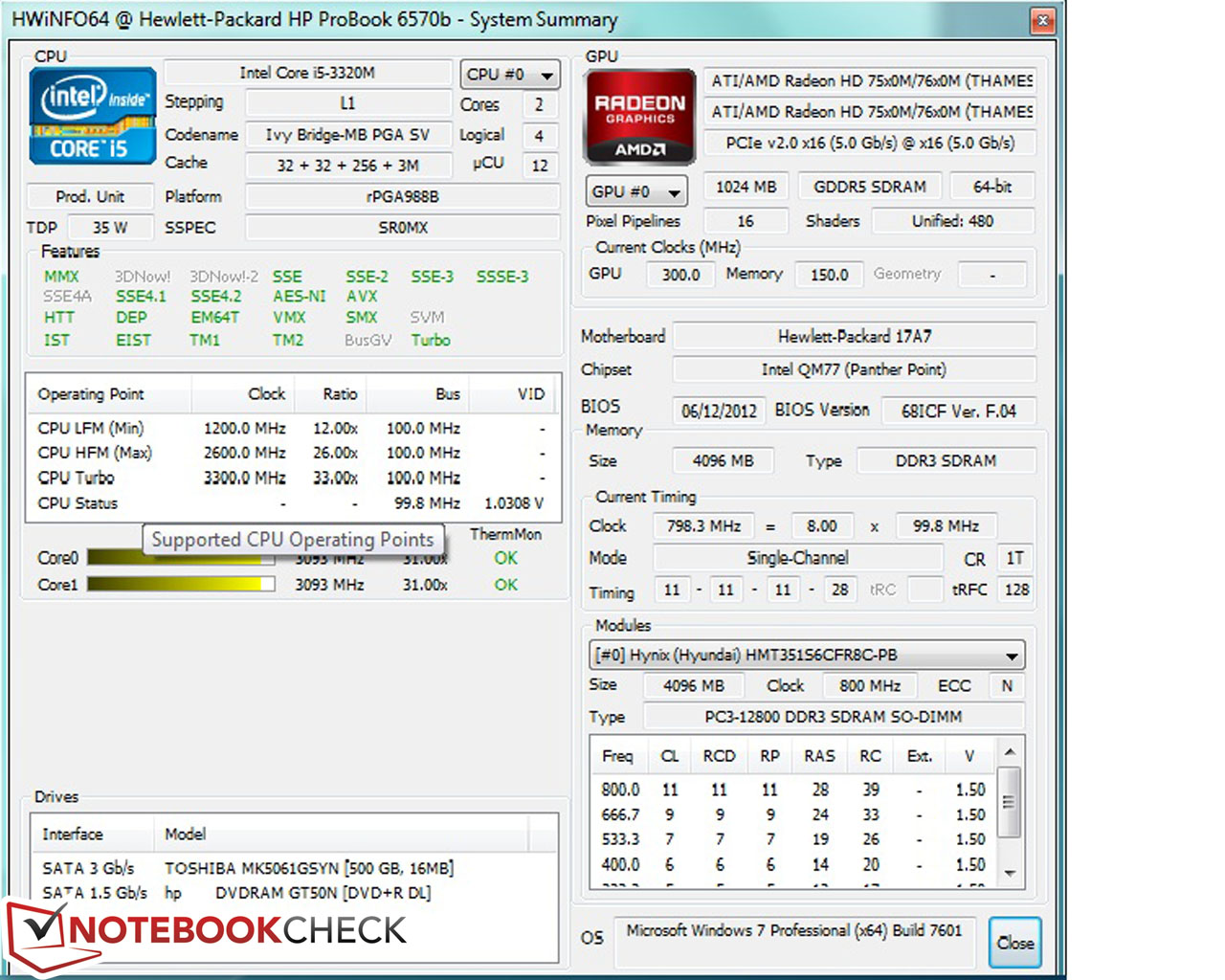The width and height of the screenshot is (1225, 980).
Task: Open the CPU #0 selector dropdown
Action: coord(509,74)
